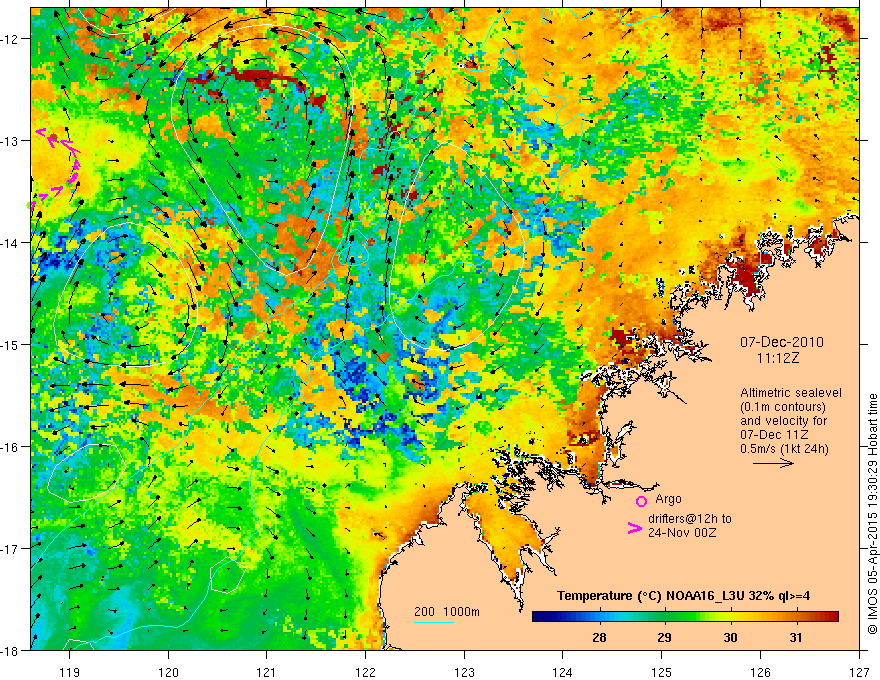Click the IMOS copyright timestamp text
880x680 pixels.
click(872, 513)
